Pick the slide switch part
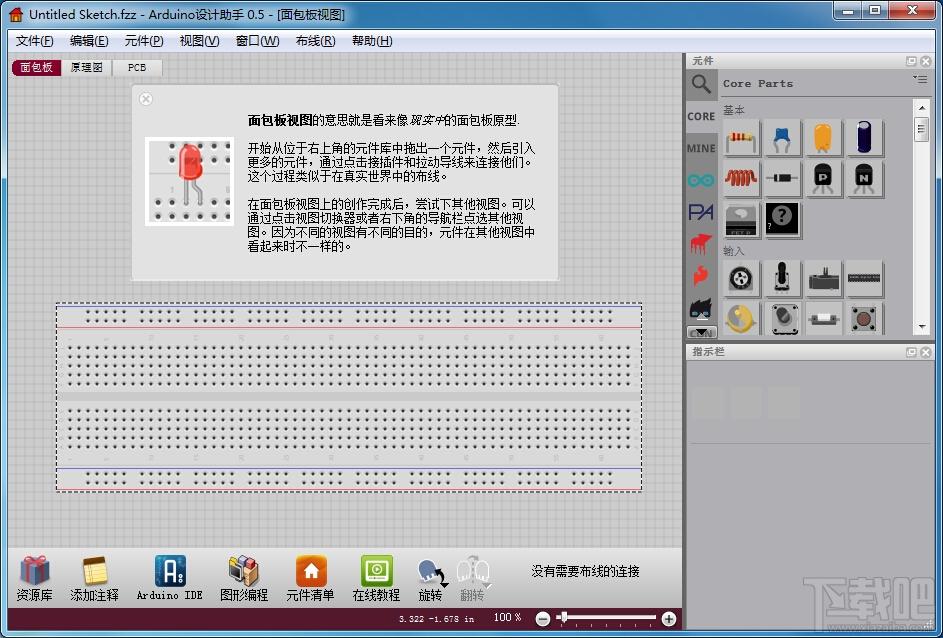 tap(823, 319)
